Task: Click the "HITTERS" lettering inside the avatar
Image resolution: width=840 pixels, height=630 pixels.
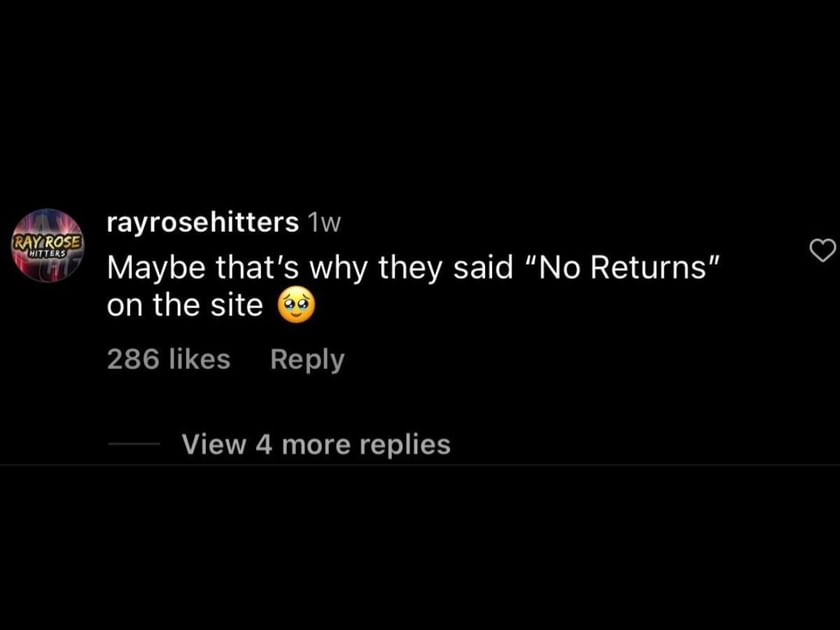Action: pos(47,252)
